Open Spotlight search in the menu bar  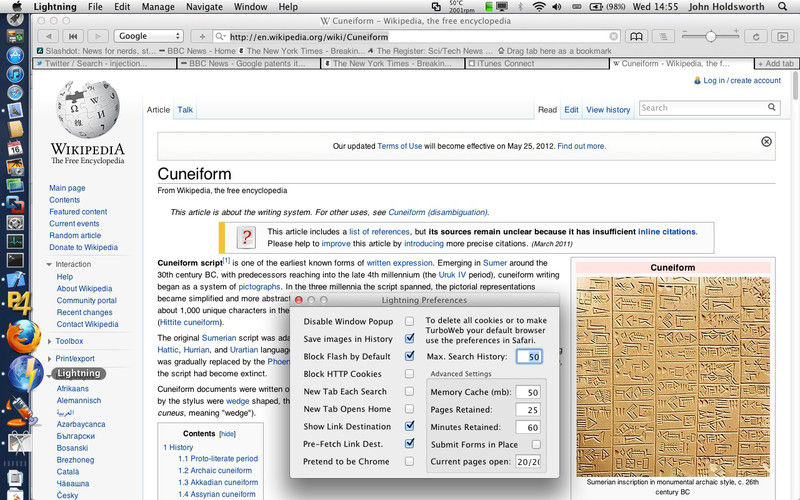[x=782, y=7]
